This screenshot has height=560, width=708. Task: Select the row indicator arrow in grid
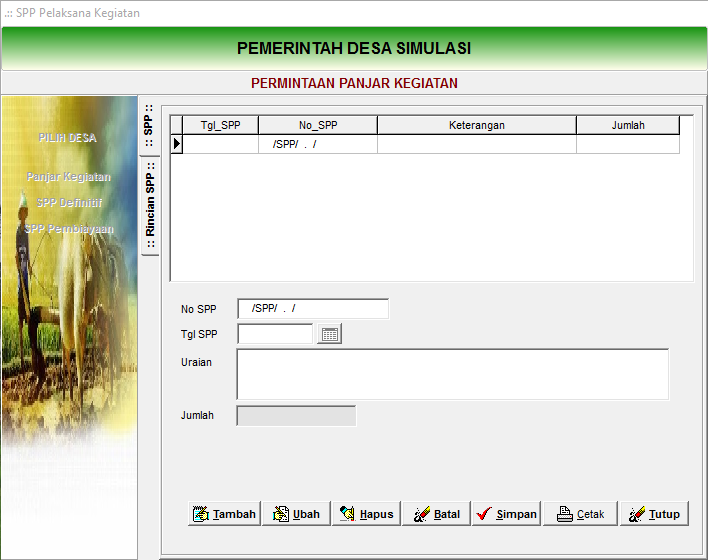177,144
